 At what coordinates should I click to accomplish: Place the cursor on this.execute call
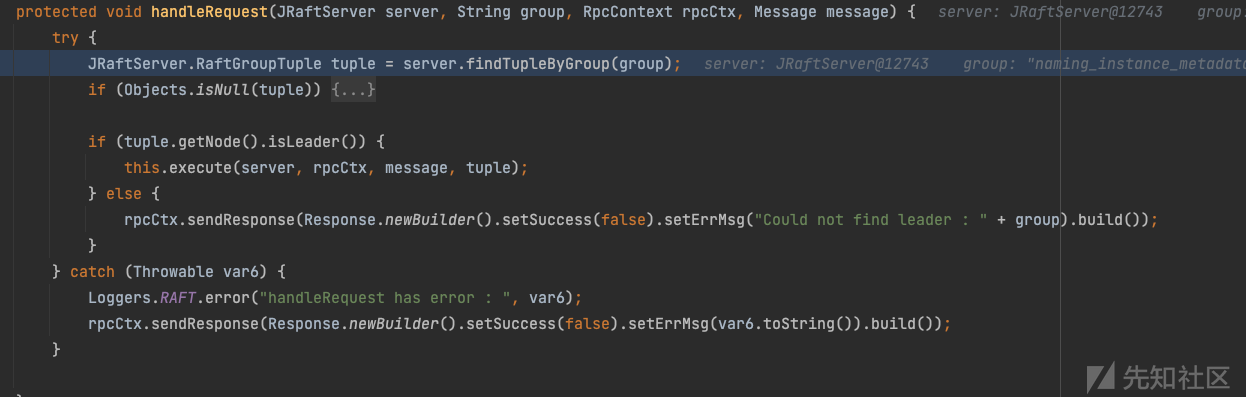coord(178,168)
